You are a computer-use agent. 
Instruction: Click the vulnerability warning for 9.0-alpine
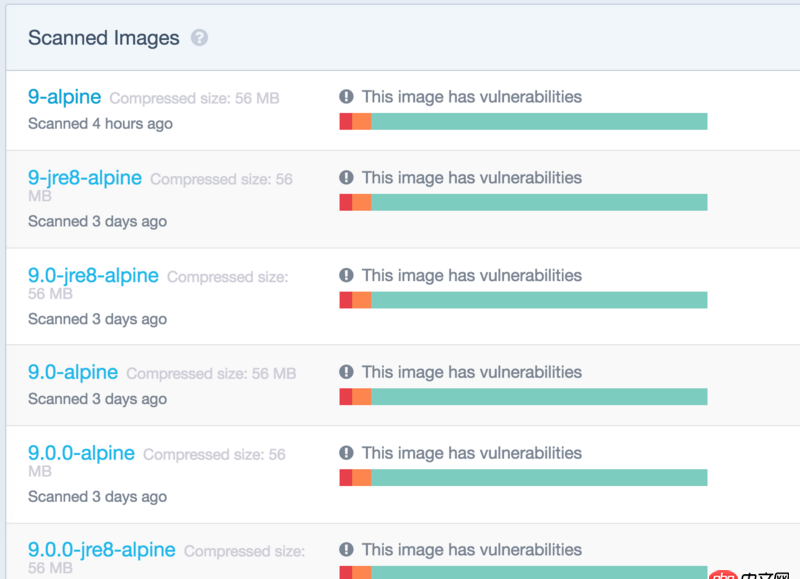pos(345,371)
